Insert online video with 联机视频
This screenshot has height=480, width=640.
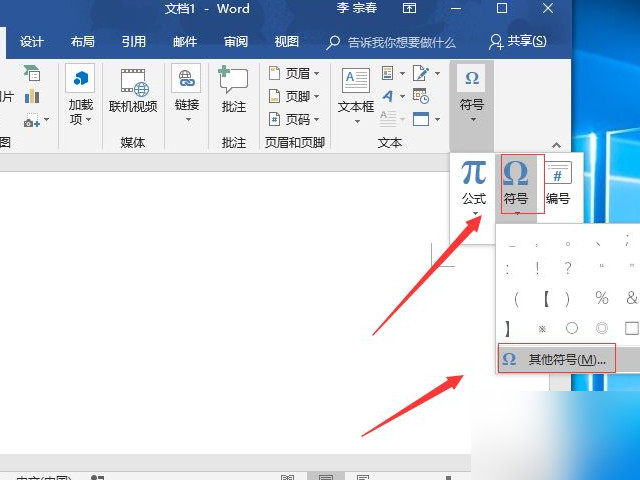tap(133, 92)
